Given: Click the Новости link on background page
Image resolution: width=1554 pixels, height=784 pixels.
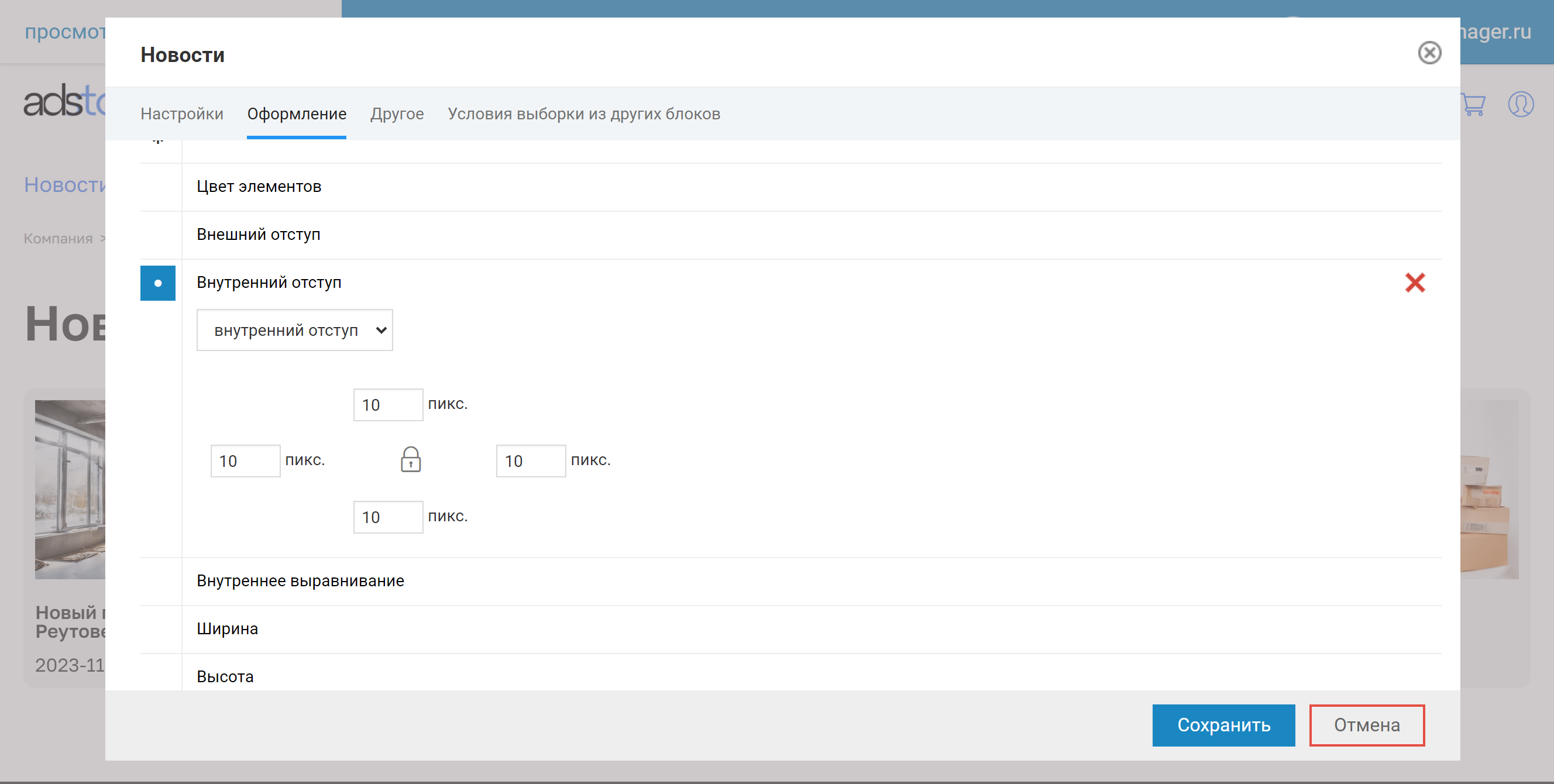Looking at the screenshot, I should pyautogui.click(x=64, y=185).
